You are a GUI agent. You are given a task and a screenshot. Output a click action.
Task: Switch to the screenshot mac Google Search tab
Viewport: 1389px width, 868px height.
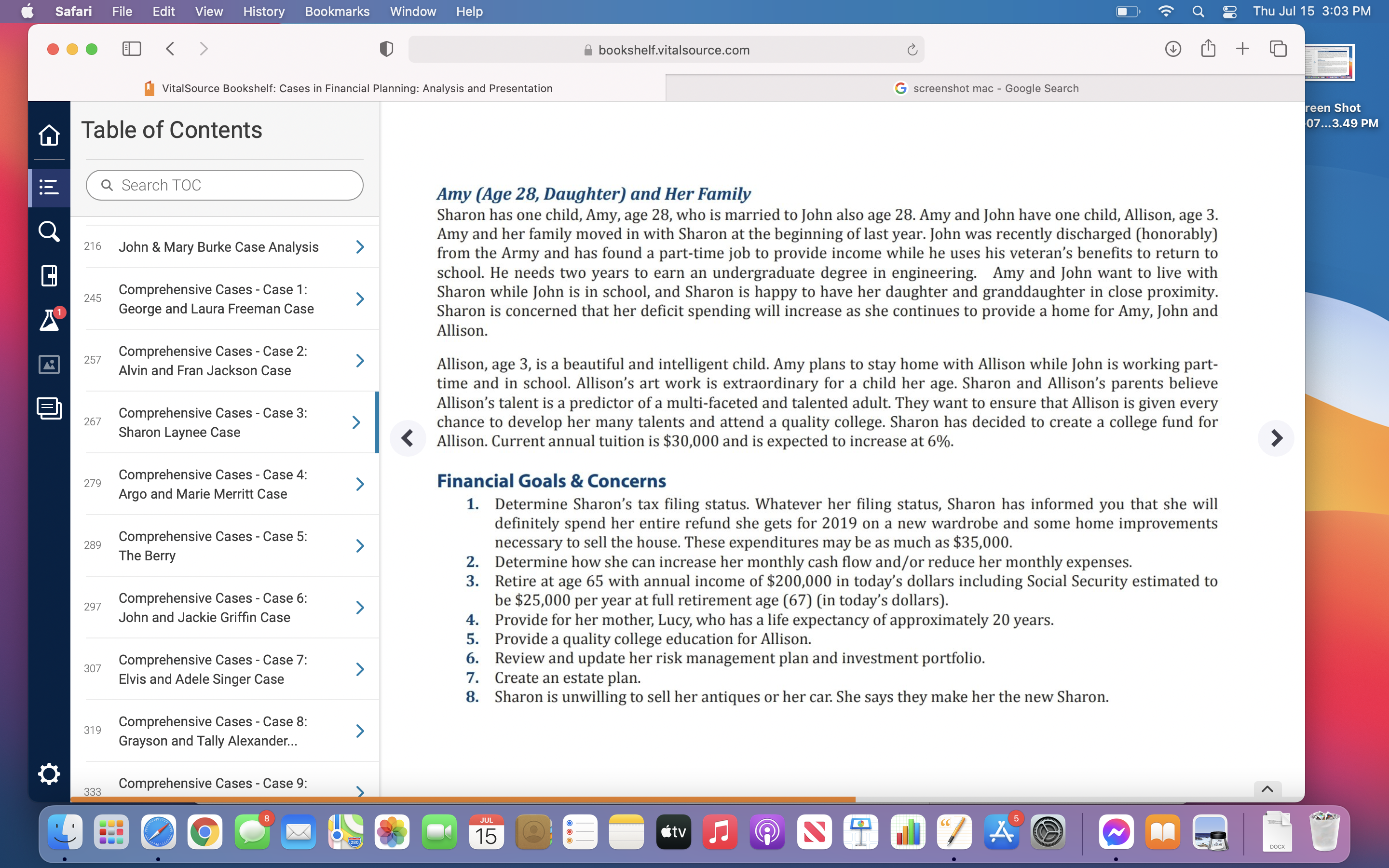click(985, 88)
